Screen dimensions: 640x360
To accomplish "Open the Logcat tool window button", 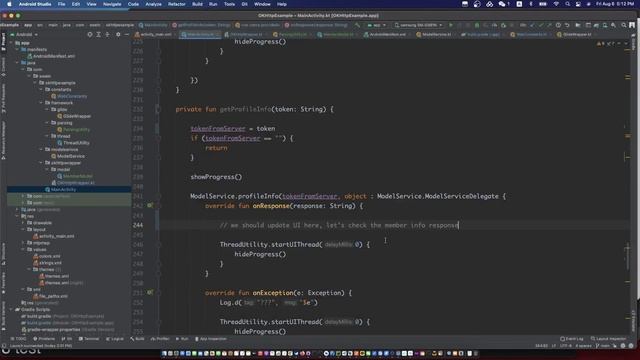I will (114, 339).
